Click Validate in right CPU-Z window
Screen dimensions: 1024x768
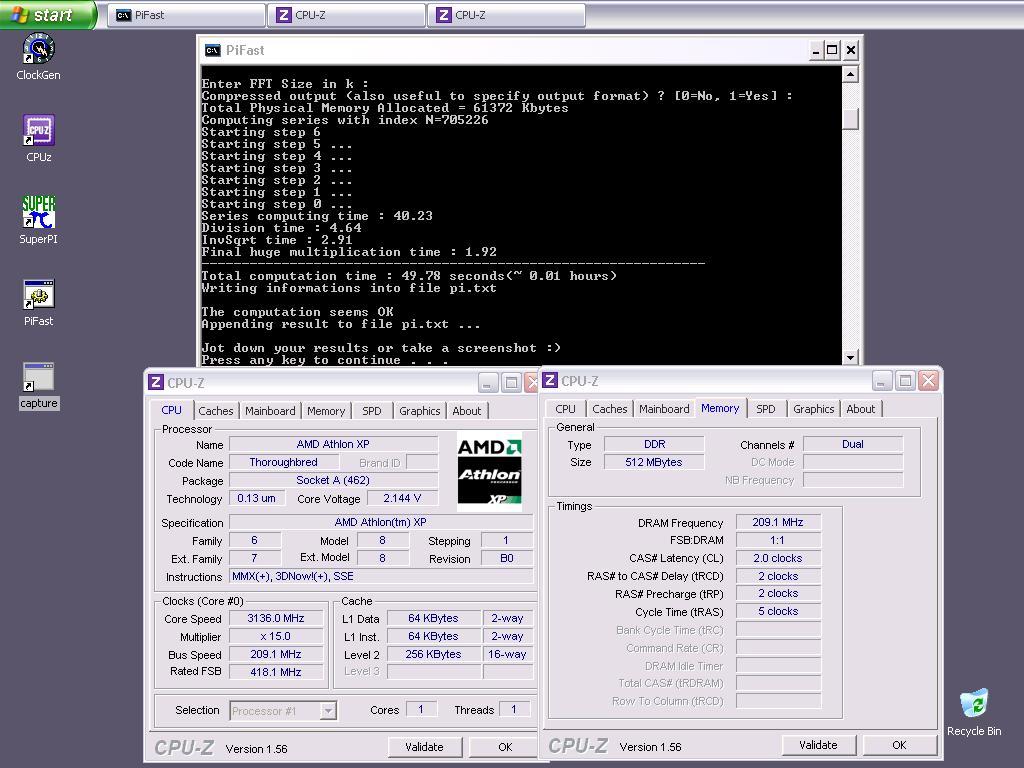pos(818,744)
